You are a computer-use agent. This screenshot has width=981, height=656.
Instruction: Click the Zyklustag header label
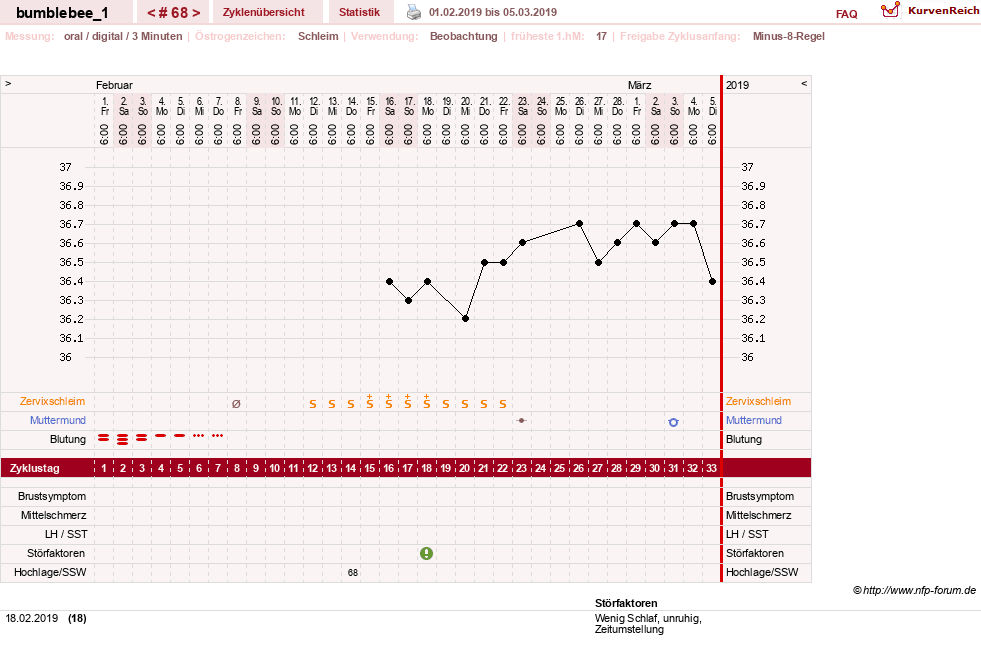pyautogui.click(x=34, y=468)
